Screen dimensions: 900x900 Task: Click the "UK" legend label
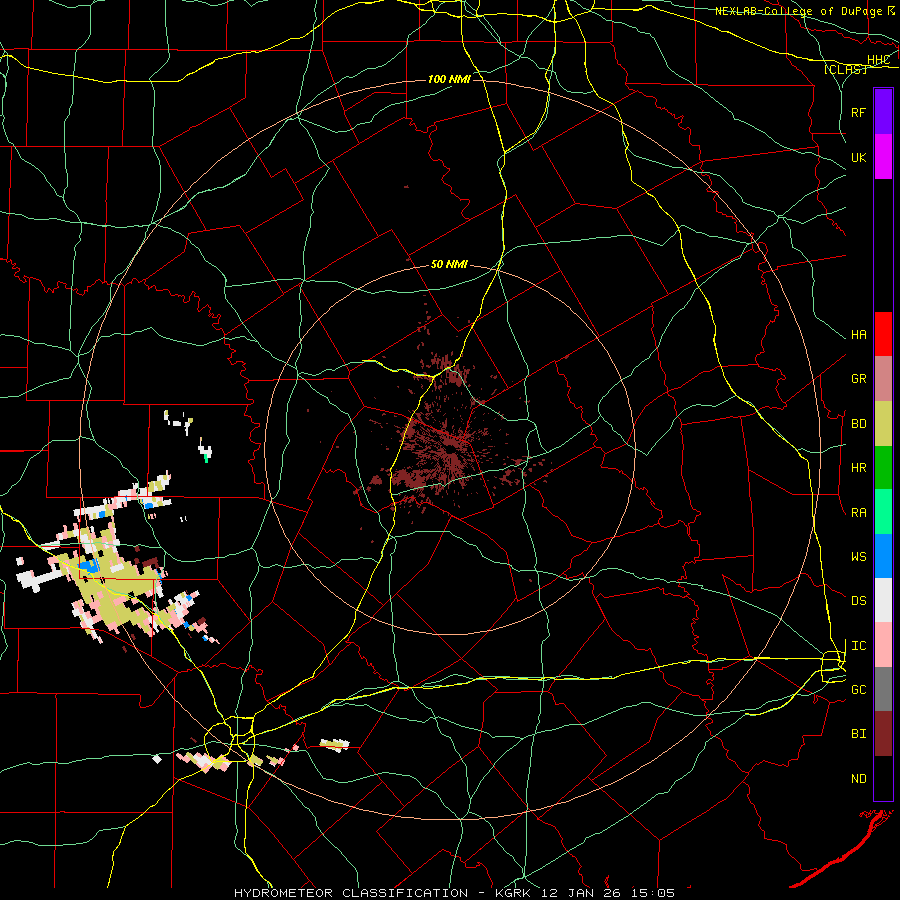coord(858,158)
